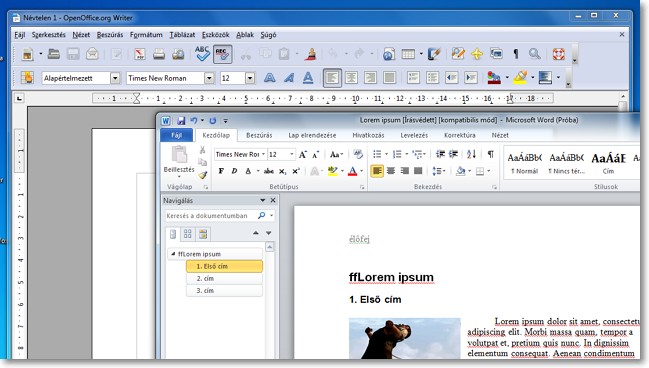Image resolution: width=649 pixels, height=368 pixels.
Task: Click the blue Fájl button in Word
Action: (x=177, y=135)
